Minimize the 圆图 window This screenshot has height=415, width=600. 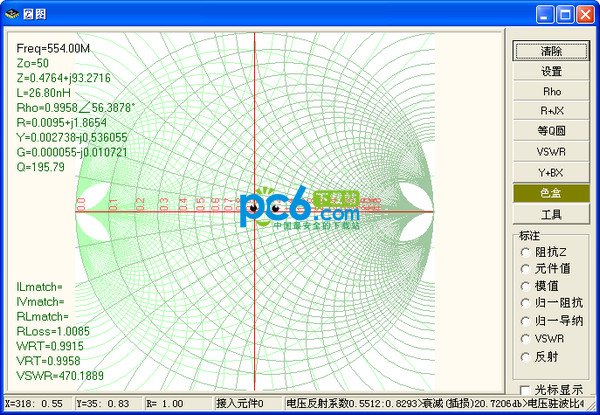544,15
